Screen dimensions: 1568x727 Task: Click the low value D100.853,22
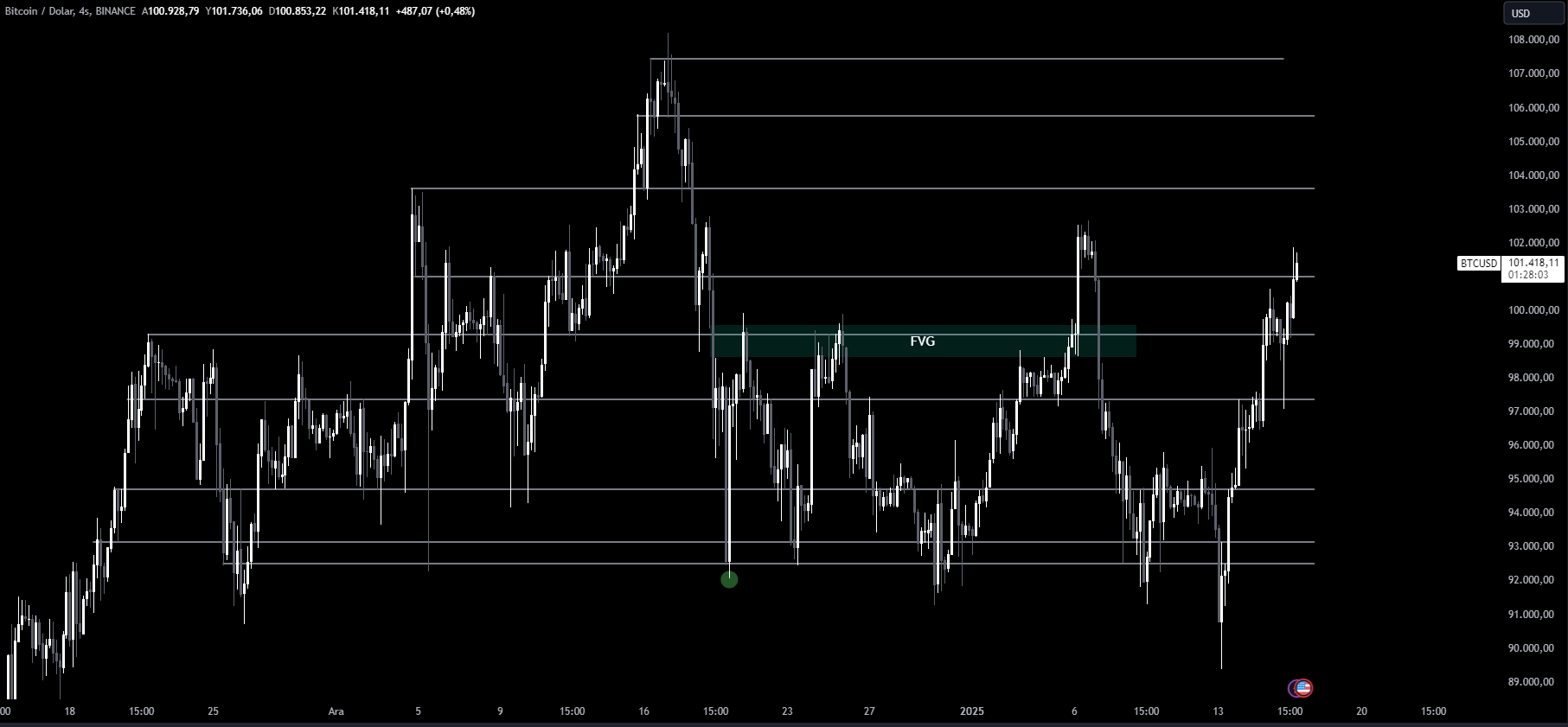click(297, 11)
